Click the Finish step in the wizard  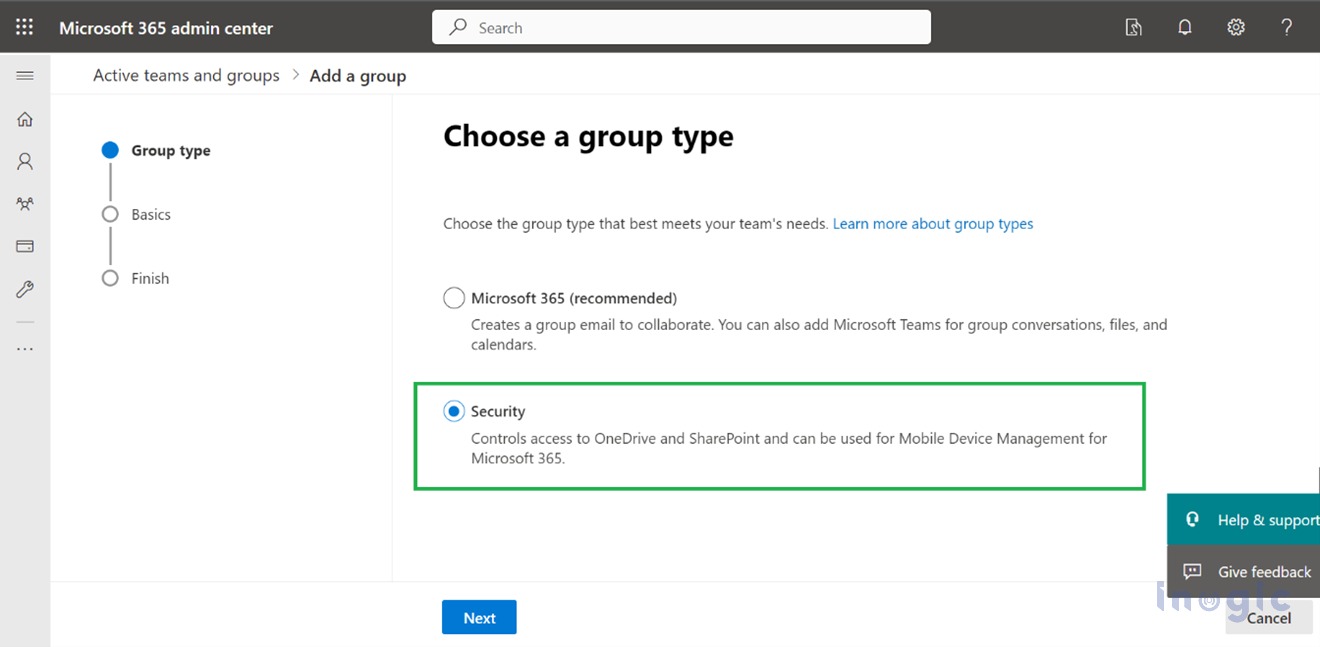point(110,278)
